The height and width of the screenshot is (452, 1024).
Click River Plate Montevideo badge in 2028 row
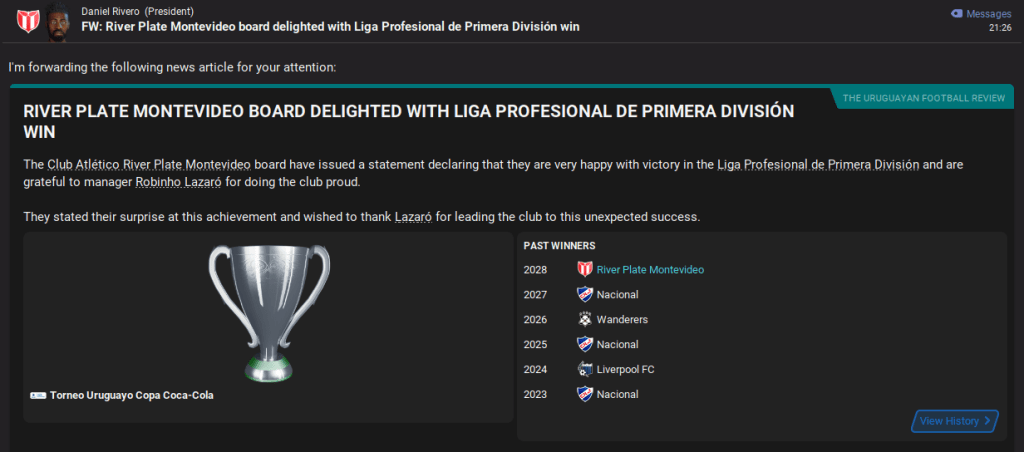pyautogui.click(x=585, y=270)
